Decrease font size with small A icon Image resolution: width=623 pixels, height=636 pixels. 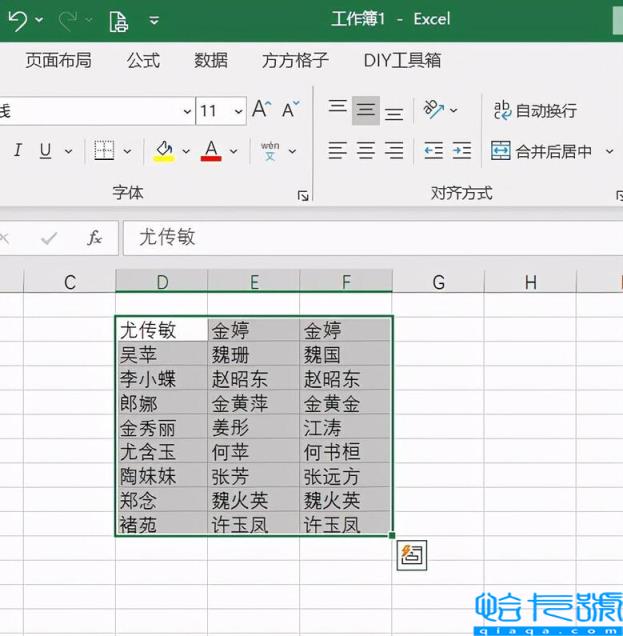290,110
